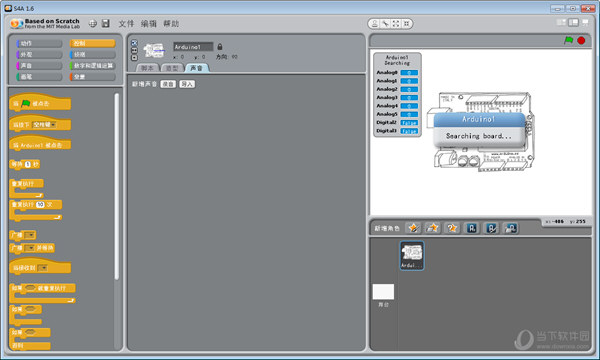The height and width of the screenshot is (360, 600).
Task: Click the Digital3 sensor readout value
Action: point(409,131)
